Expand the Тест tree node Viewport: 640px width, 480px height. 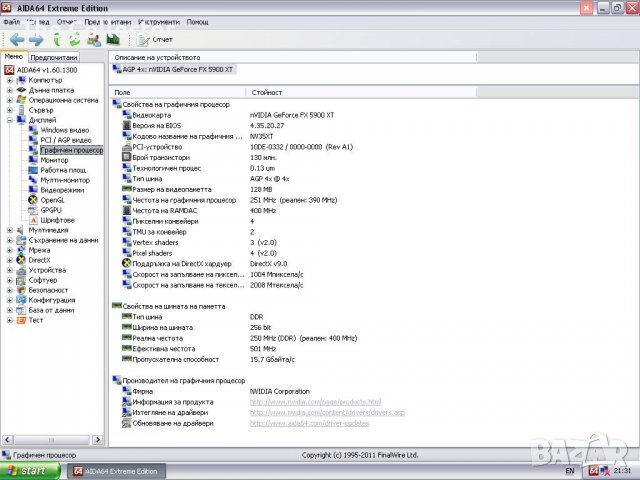coord(9,320)
